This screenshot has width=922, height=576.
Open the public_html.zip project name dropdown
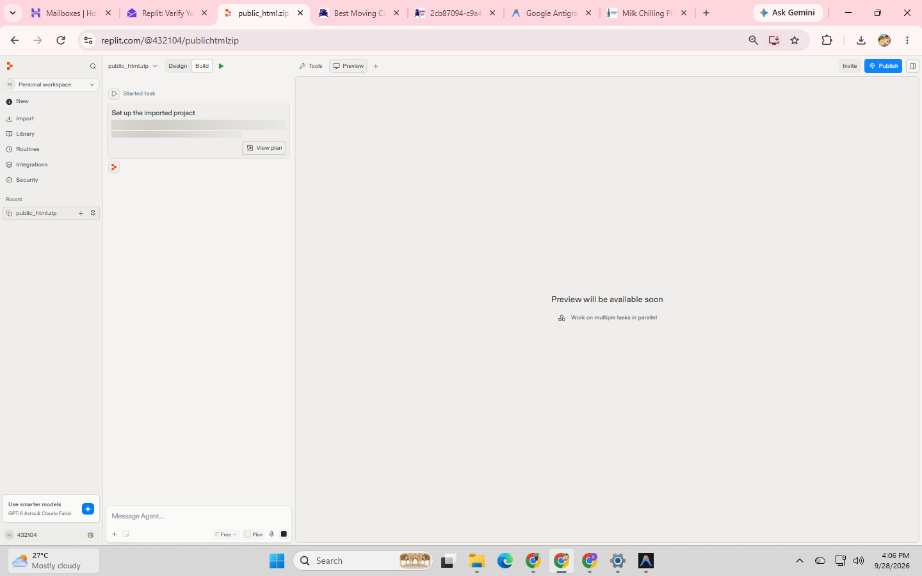(x=132, y=66)
